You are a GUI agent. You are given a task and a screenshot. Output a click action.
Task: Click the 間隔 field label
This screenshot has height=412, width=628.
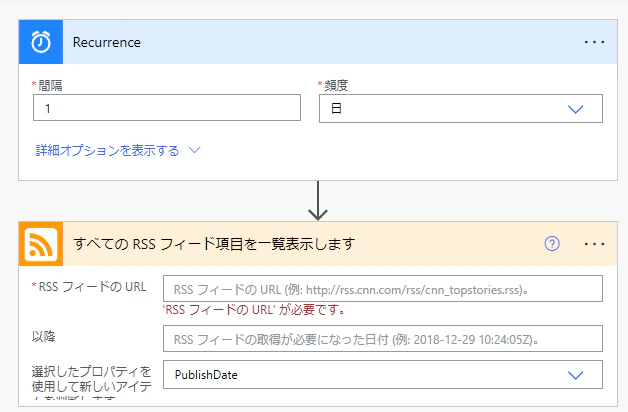(x=50, y=85)
